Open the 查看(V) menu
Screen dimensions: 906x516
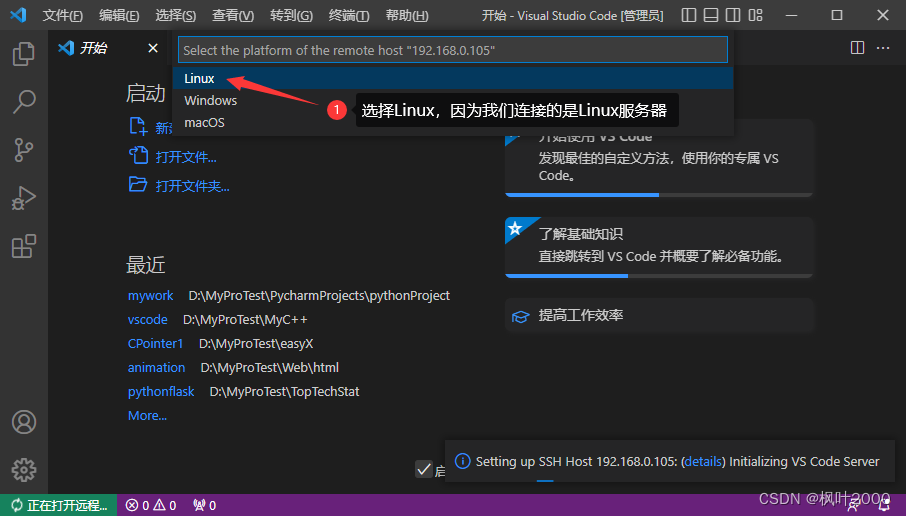(233, 16)
